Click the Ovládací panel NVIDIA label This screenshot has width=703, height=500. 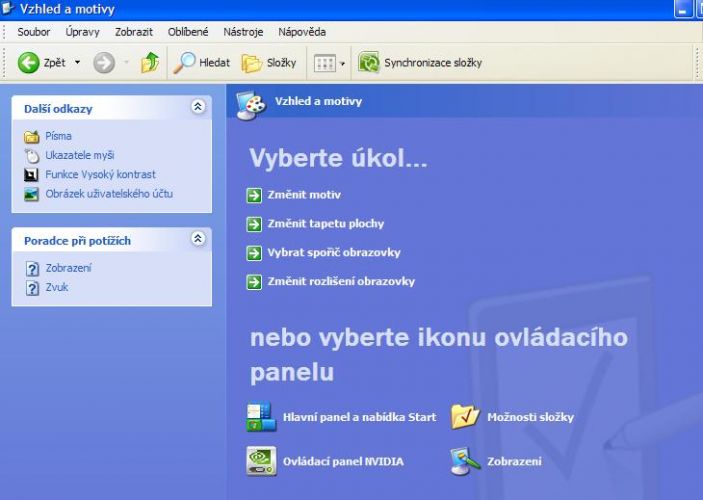point(343,461)
